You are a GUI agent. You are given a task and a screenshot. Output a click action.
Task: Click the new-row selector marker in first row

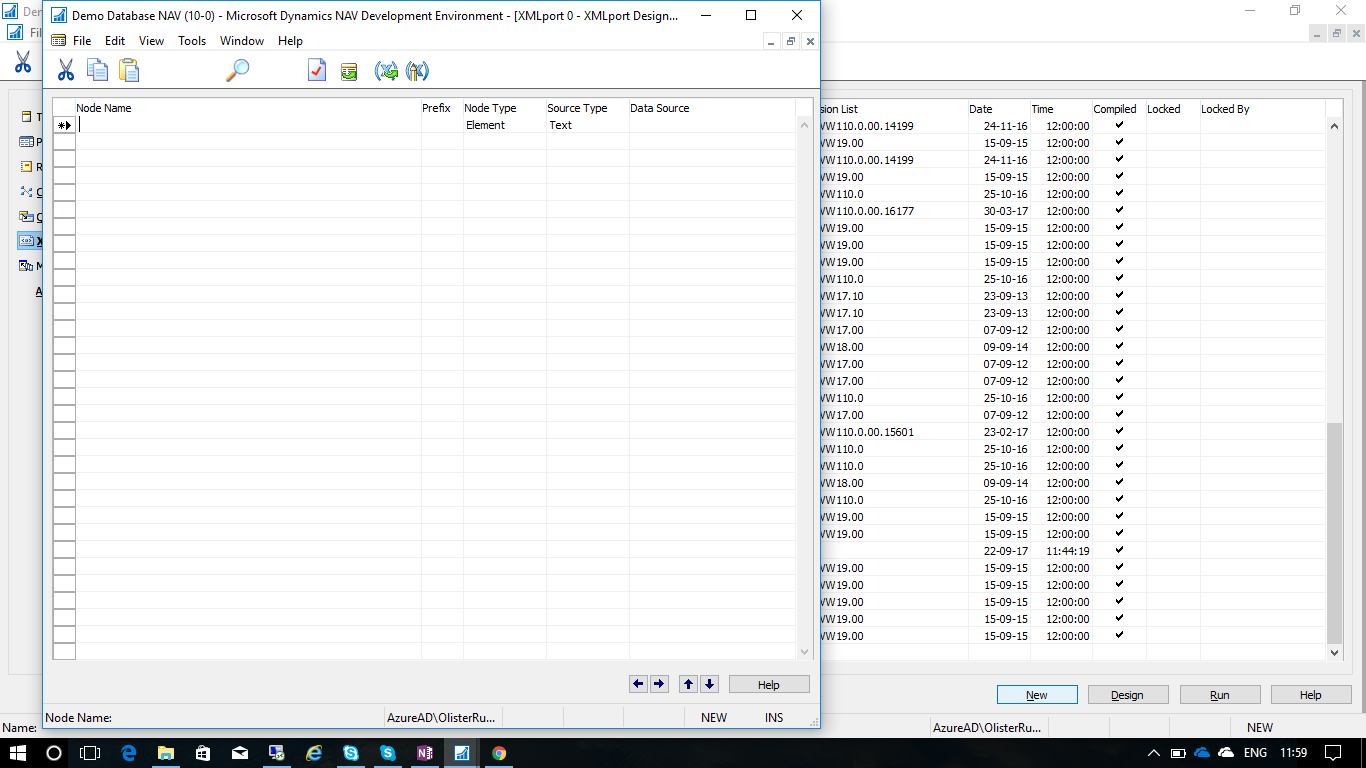[64, 125]
